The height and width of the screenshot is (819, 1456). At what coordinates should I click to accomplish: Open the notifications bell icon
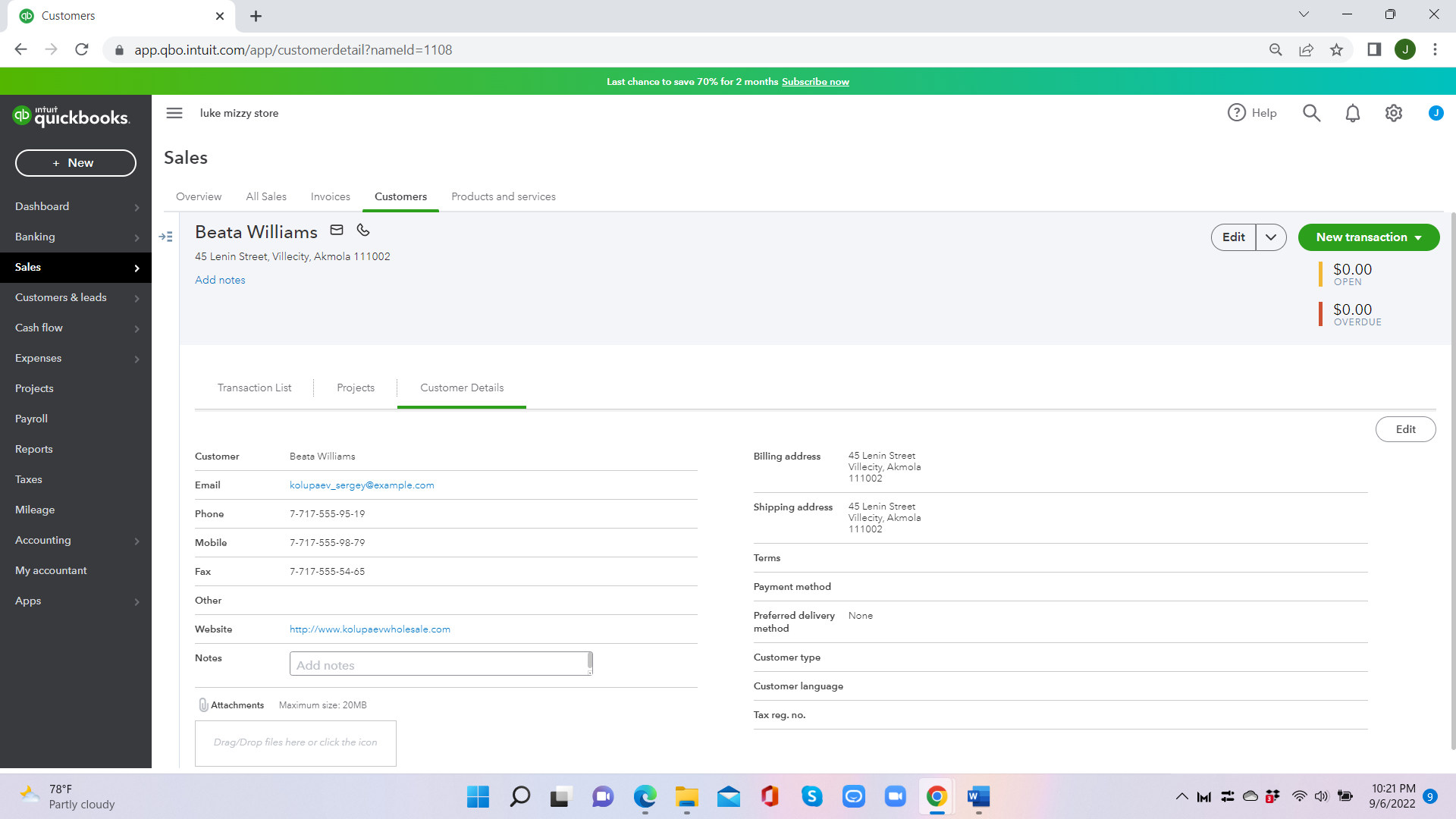pyautogui.click(x=1352, y=113)
